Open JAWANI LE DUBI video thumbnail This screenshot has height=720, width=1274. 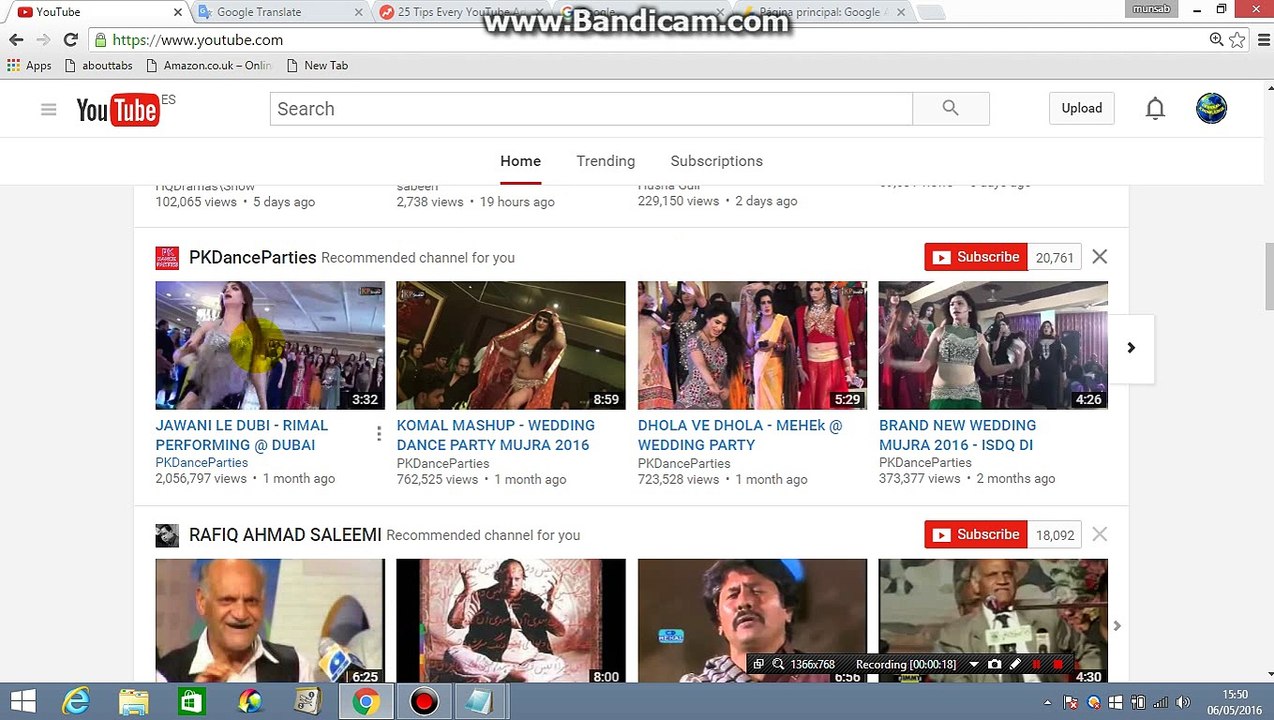click(270, 345)
